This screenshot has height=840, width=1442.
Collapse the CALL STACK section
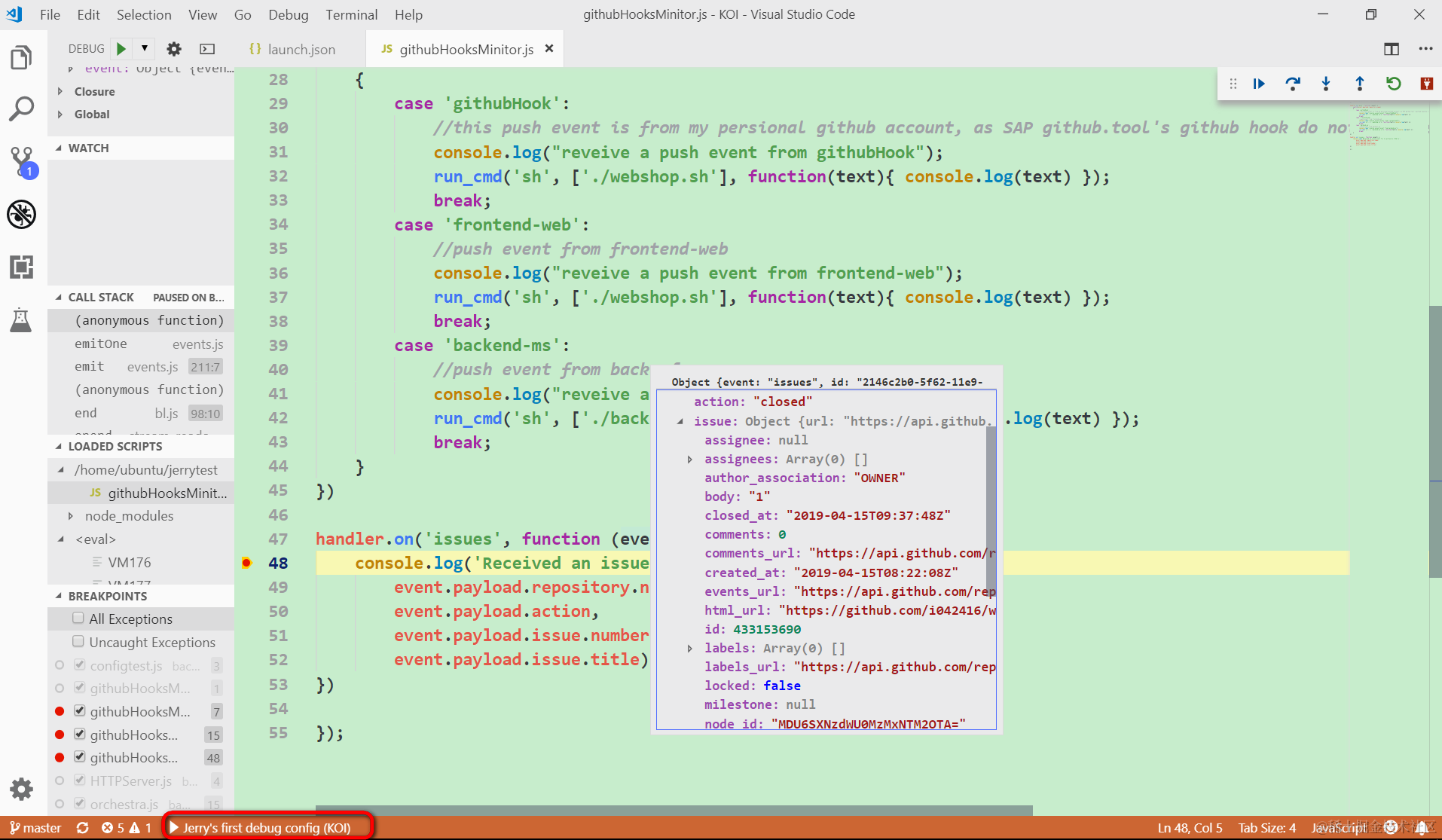pos(59,297)
